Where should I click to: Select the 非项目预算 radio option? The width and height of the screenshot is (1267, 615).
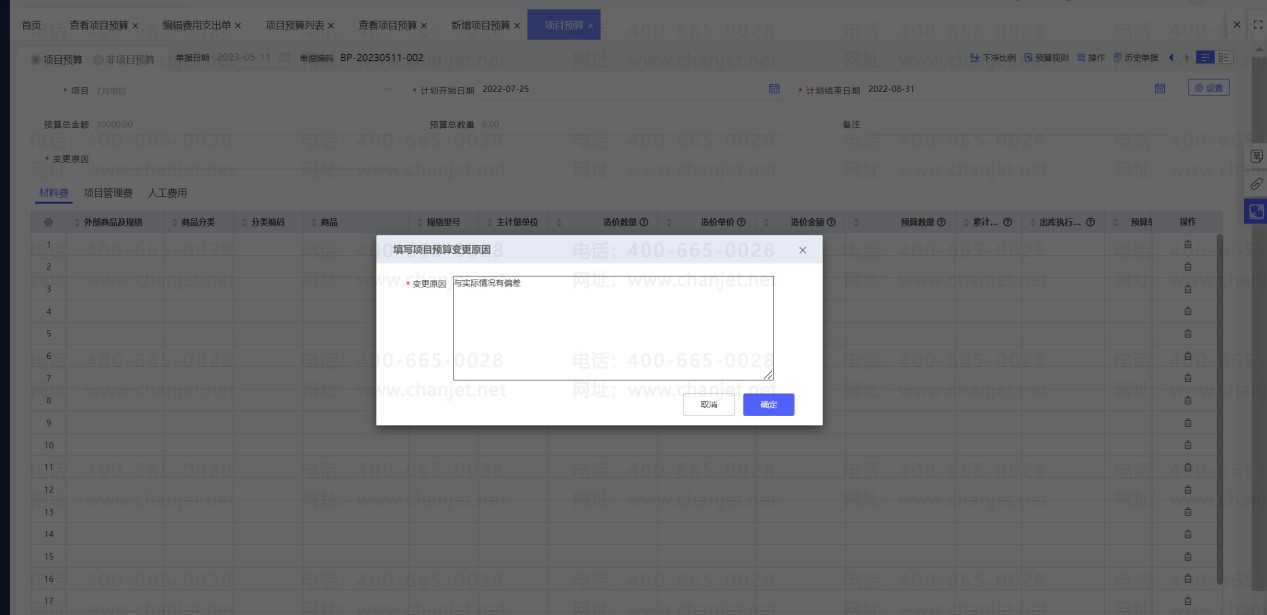tap(125, 59)
